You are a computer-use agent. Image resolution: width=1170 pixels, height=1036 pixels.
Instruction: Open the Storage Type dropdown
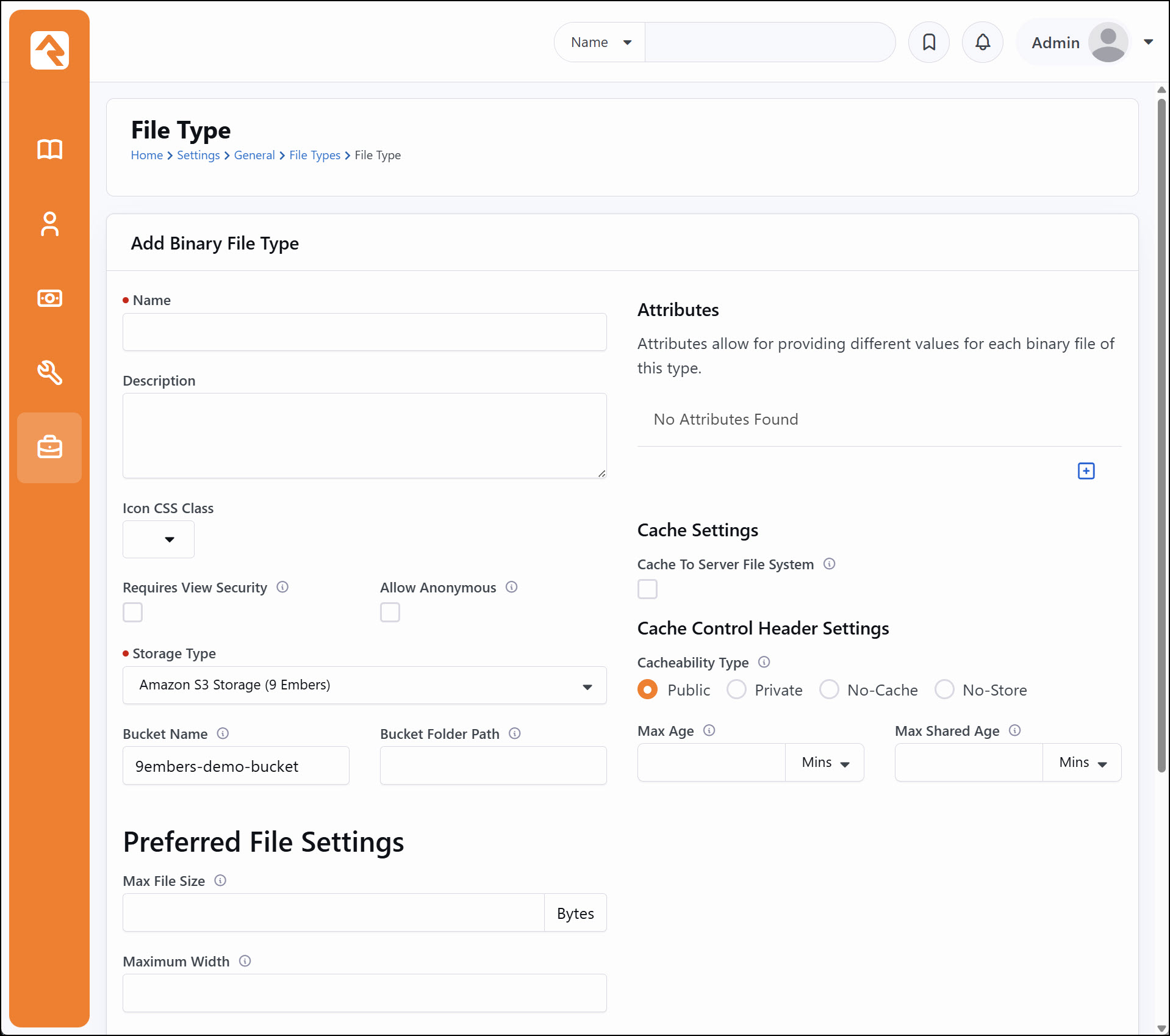365,685
